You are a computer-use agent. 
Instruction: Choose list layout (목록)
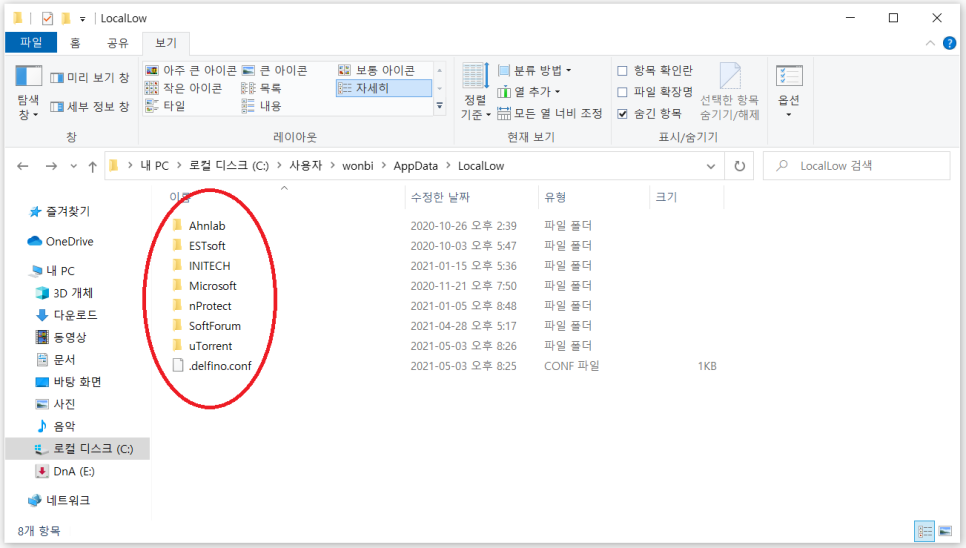(261, 88)
